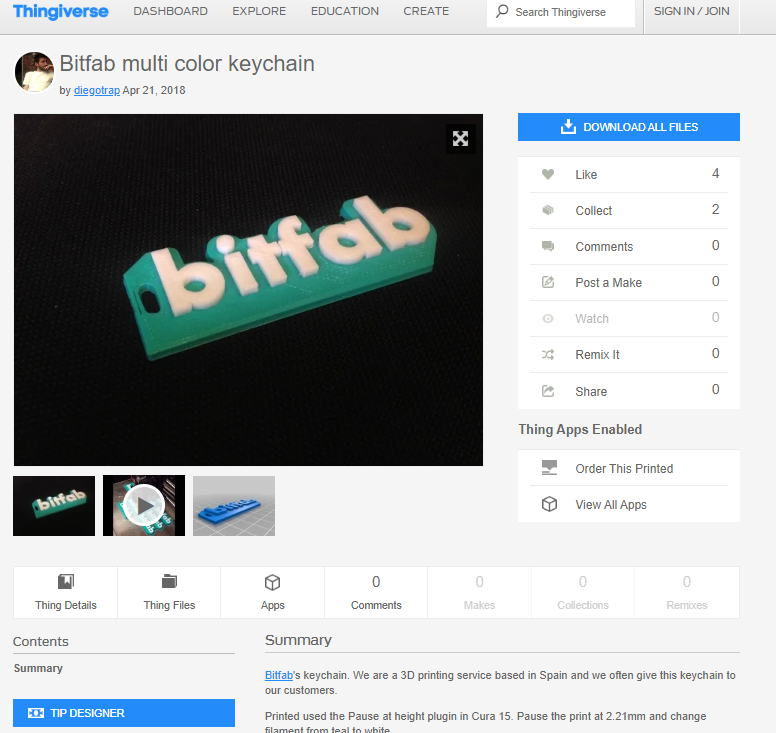Click the Tip Designer money icon
Screen dimensions: 776x733
[36, 713]
